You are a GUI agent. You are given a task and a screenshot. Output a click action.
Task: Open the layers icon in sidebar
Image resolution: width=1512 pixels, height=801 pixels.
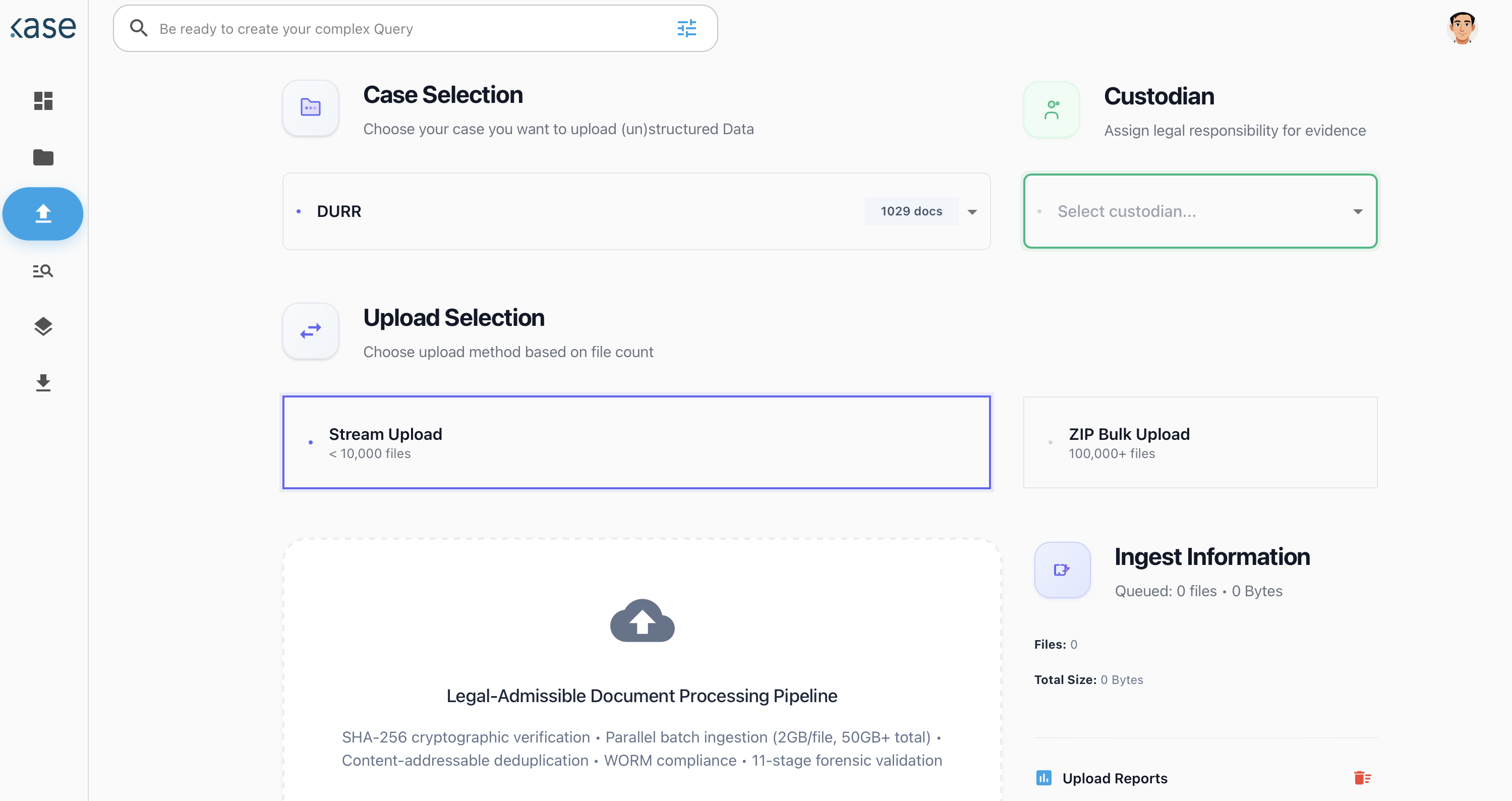click(43, 326)
